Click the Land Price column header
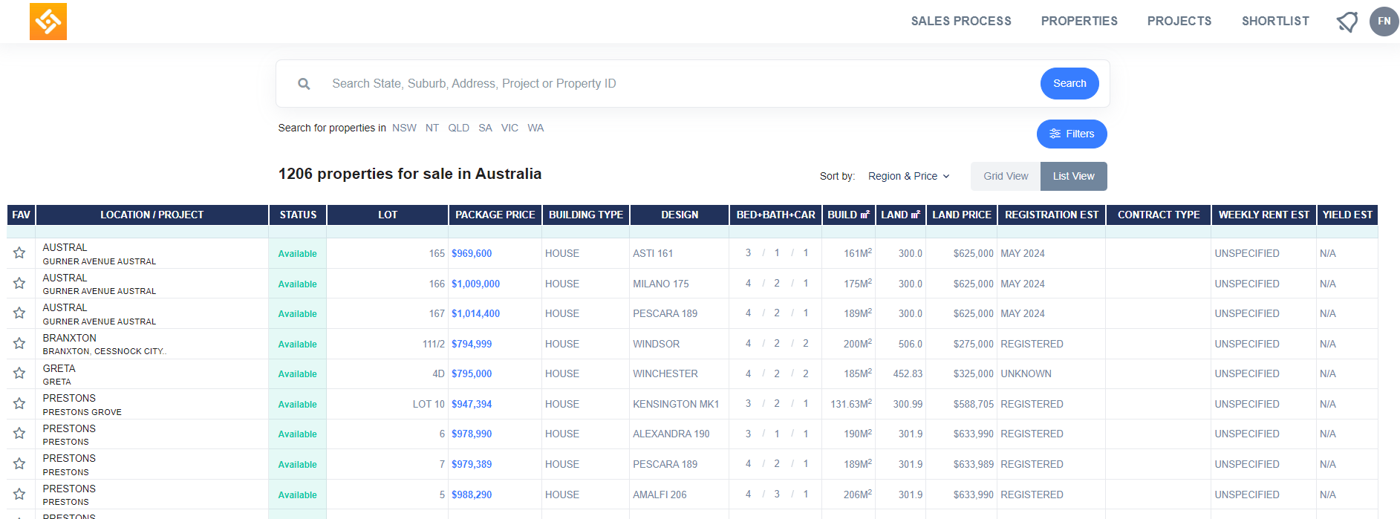The width and height of the screenshot is (1400, 519). [962, 215]
